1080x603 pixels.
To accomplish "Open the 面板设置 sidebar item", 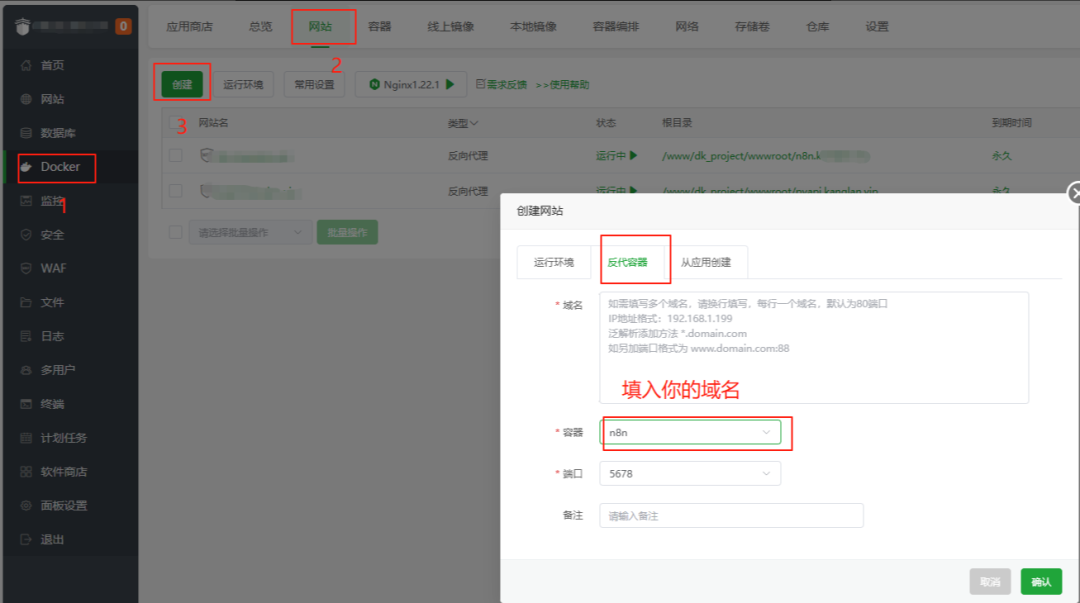I will (x=63, y=505).
